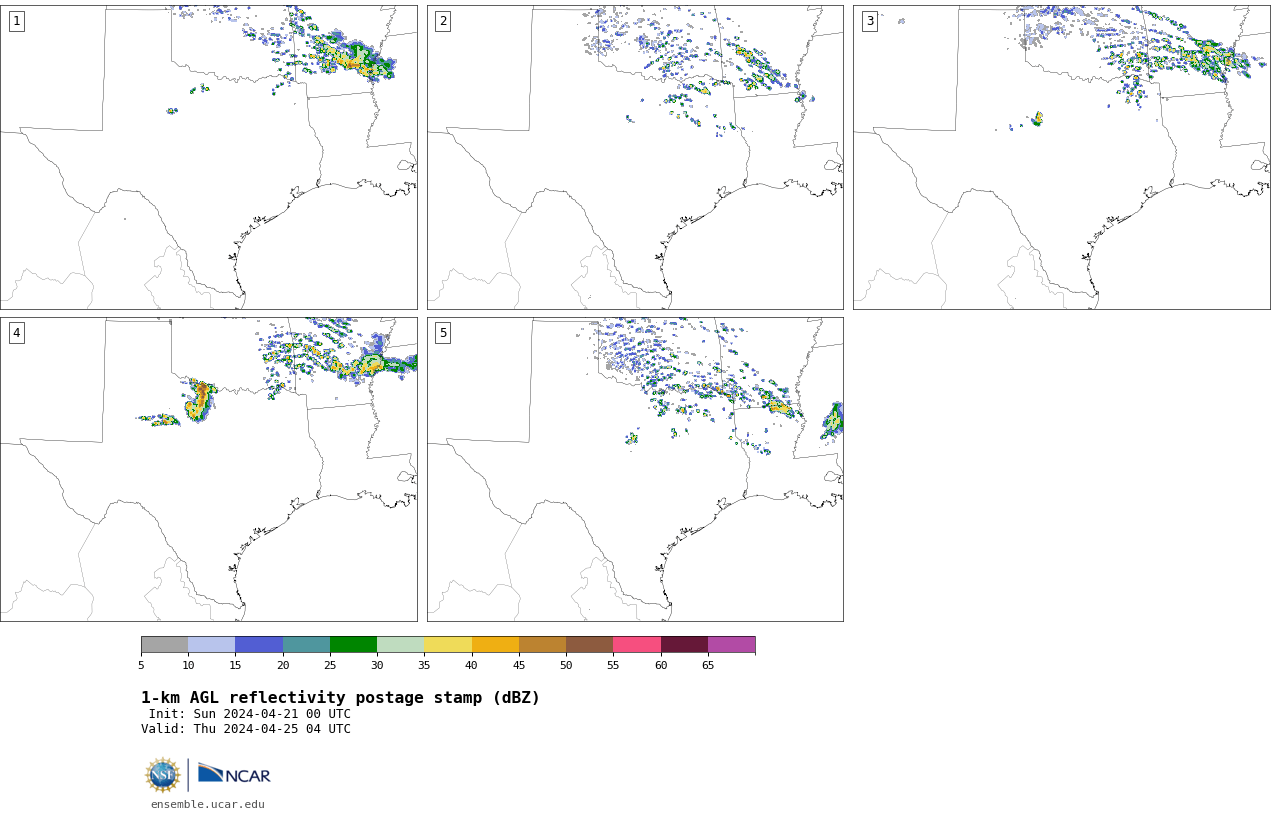
Task: Click the NSF logo icon
Action: [x=163, y=775]
